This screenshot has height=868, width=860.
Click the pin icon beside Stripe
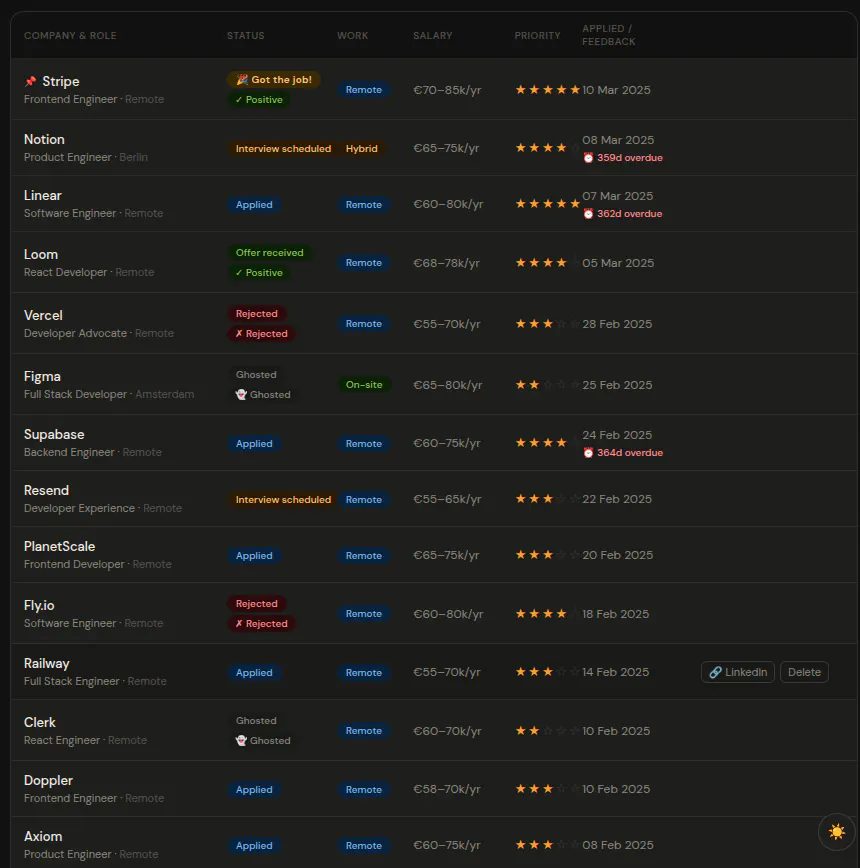click(30, 81)
